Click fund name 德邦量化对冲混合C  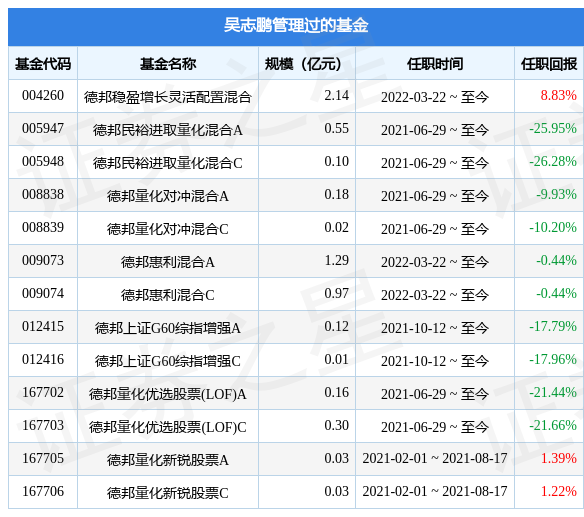click(x=168, y=229)
